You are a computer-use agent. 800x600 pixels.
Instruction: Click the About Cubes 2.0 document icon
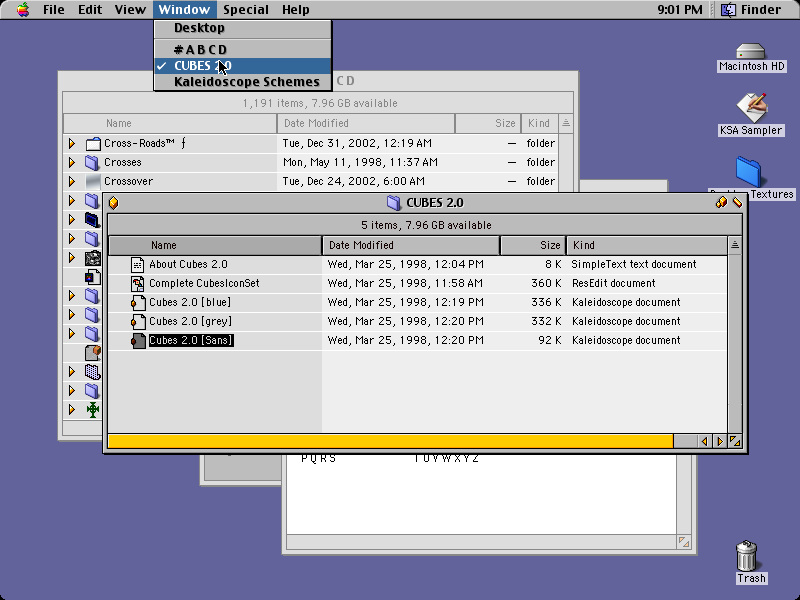coord(137,264)
